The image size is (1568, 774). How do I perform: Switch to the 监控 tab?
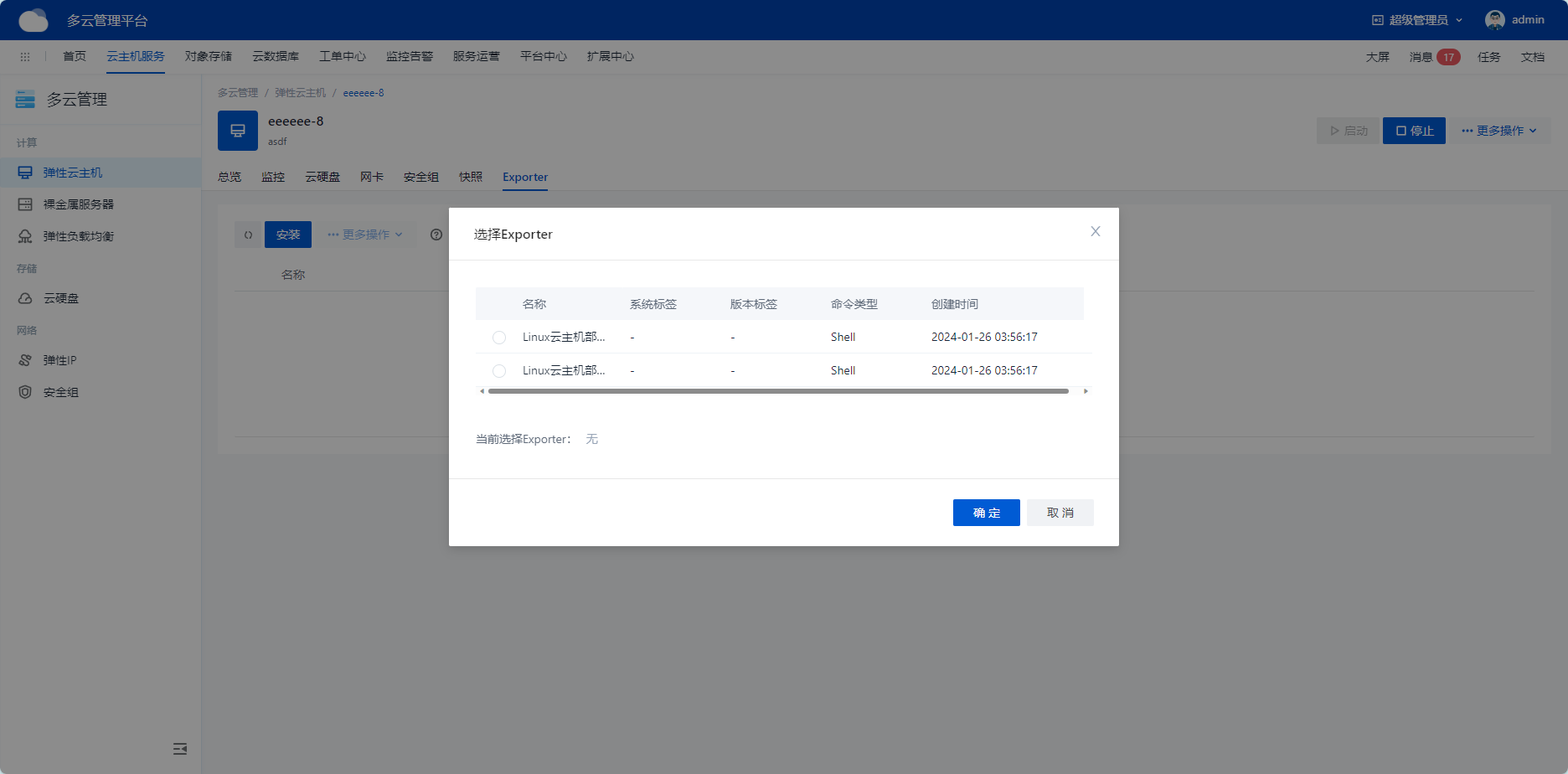click(x=273, y=177)
